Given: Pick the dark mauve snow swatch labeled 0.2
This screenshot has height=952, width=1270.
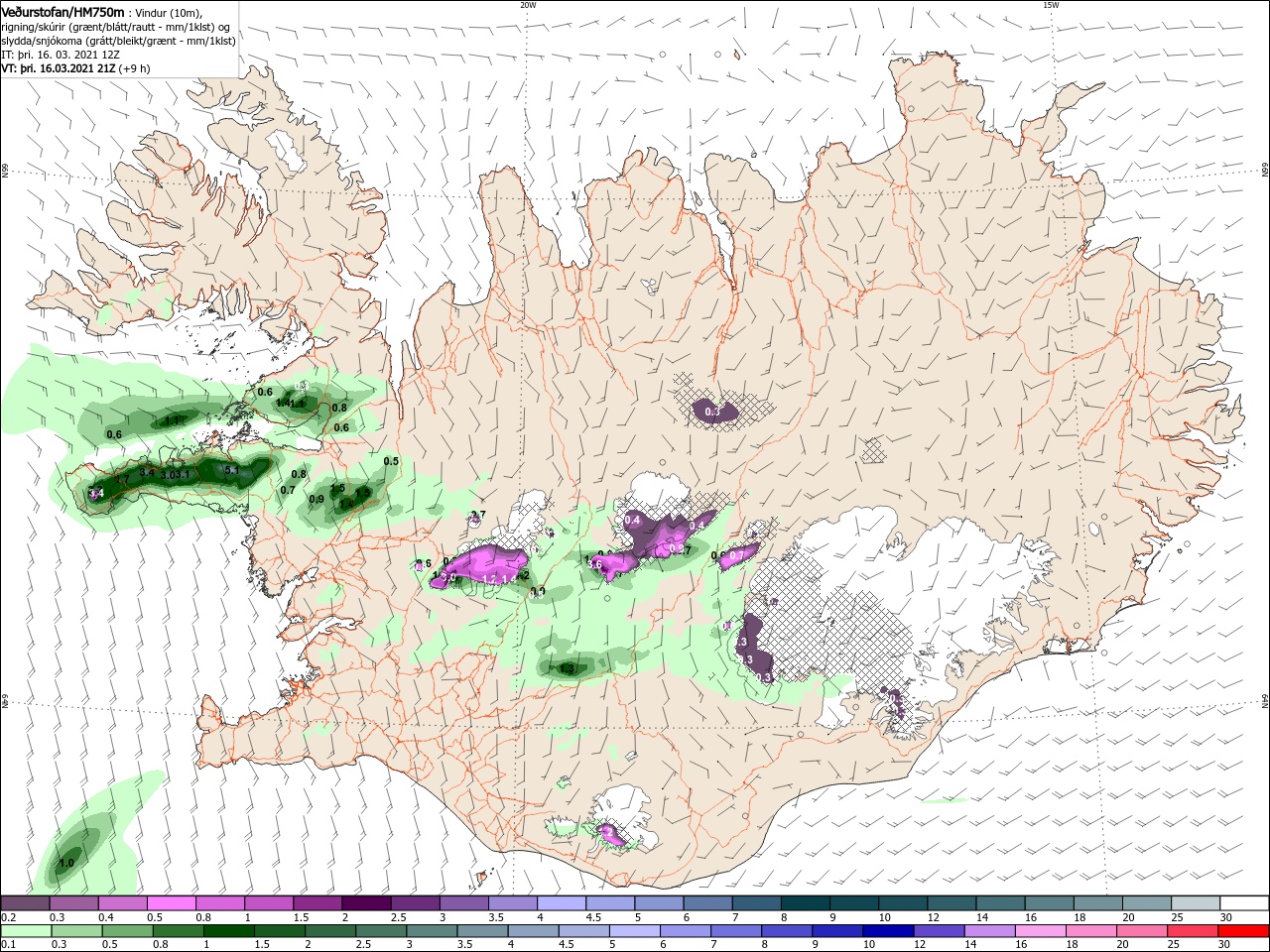Looking at the screenshot, I should [x=26, y=903].
